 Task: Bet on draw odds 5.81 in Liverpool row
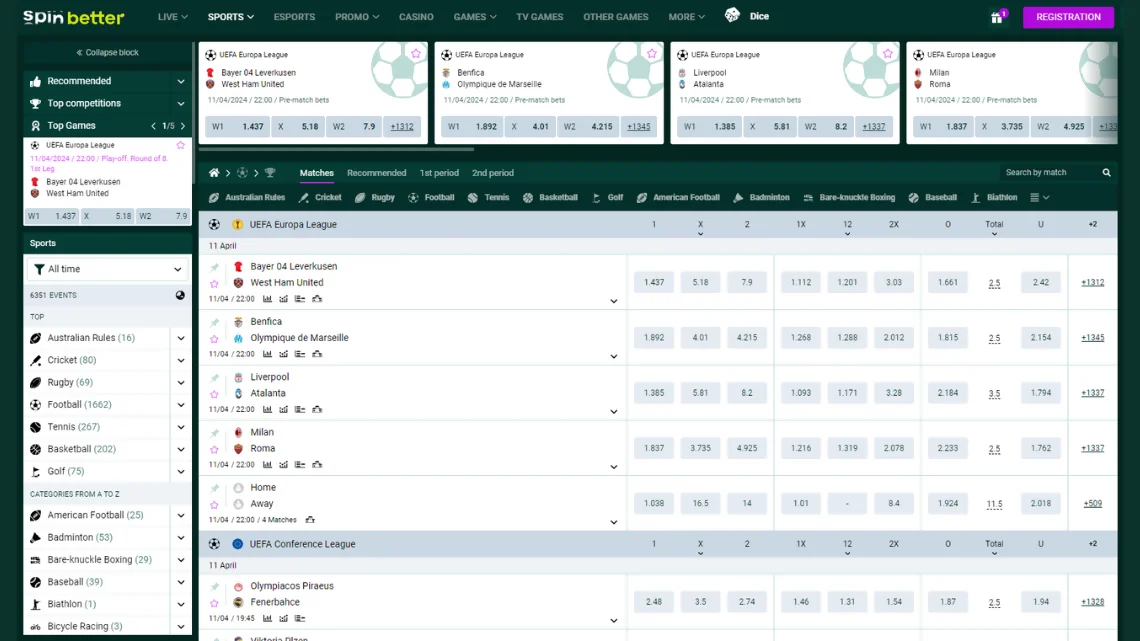(700, 392)
